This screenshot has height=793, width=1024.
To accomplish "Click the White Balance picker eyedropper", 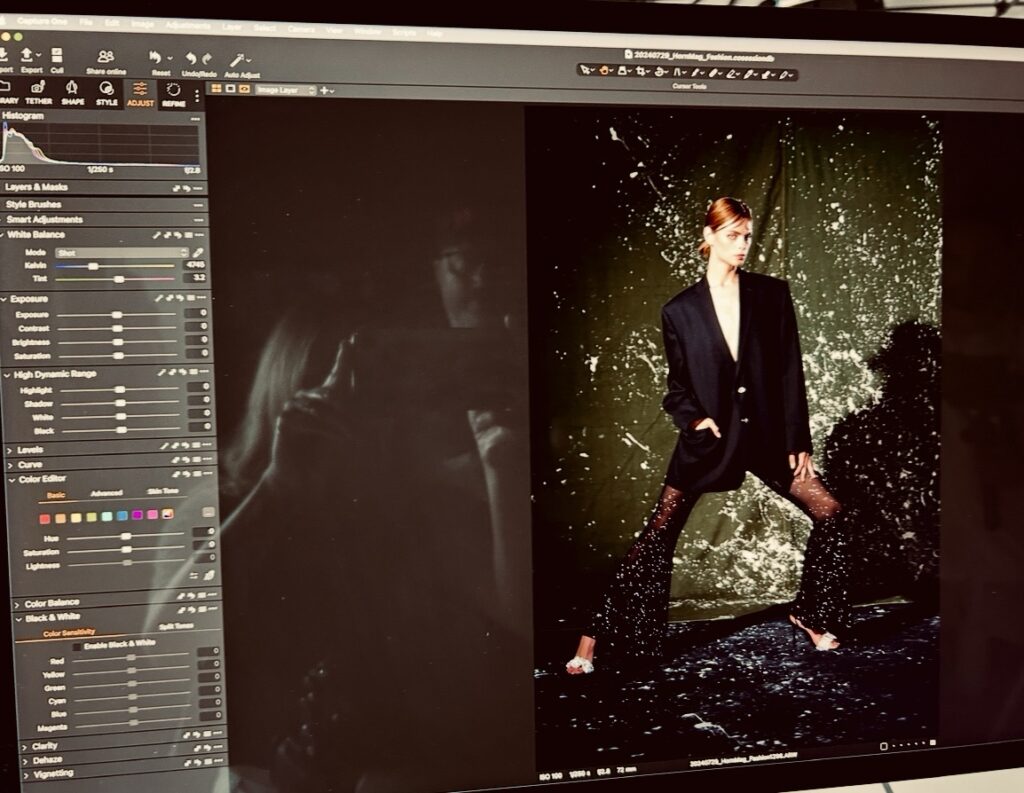I will tap(197, 252).
